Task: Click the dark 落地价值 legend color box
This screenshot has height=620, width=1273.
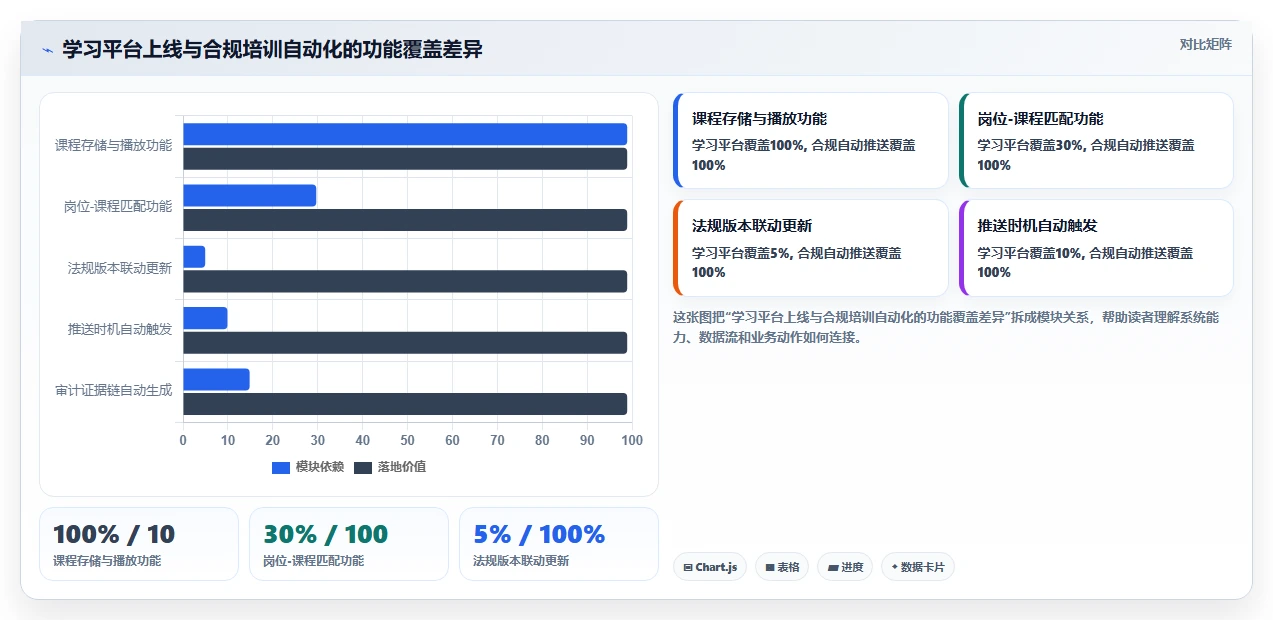Action: tap(363, 468)
